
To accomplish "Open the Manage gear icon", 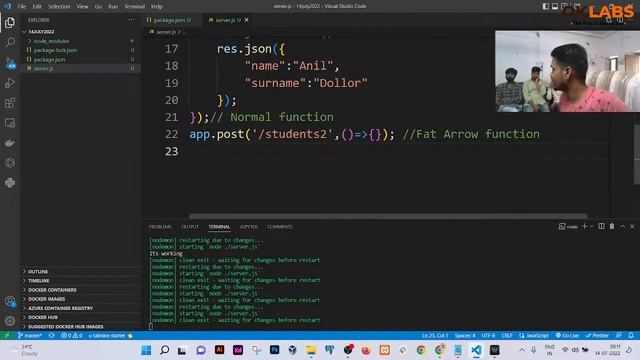I will pyautogui.click(x=10, y=321).
